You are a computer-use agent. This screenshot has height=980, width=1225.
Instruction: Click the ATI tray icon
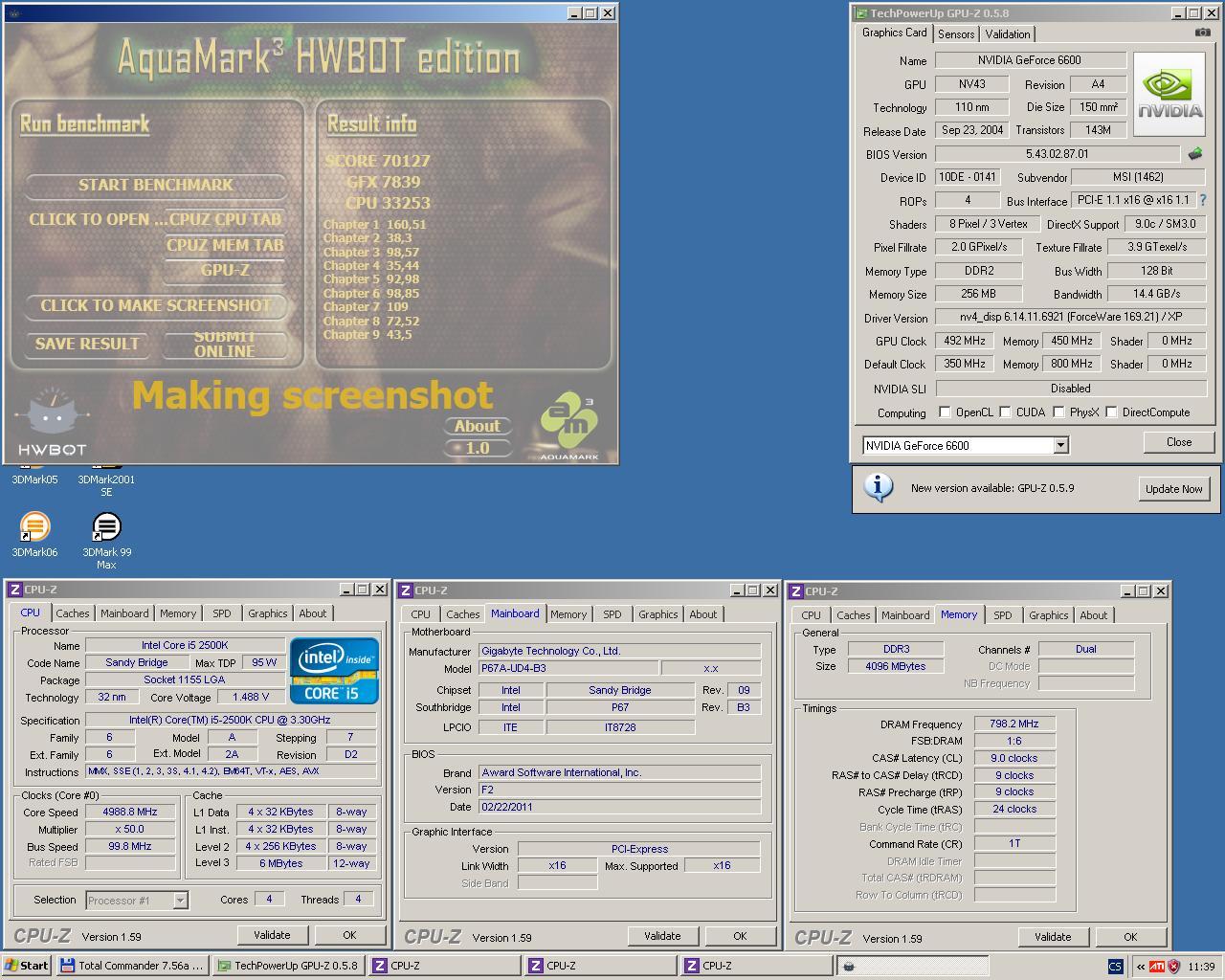[1157, 967]
